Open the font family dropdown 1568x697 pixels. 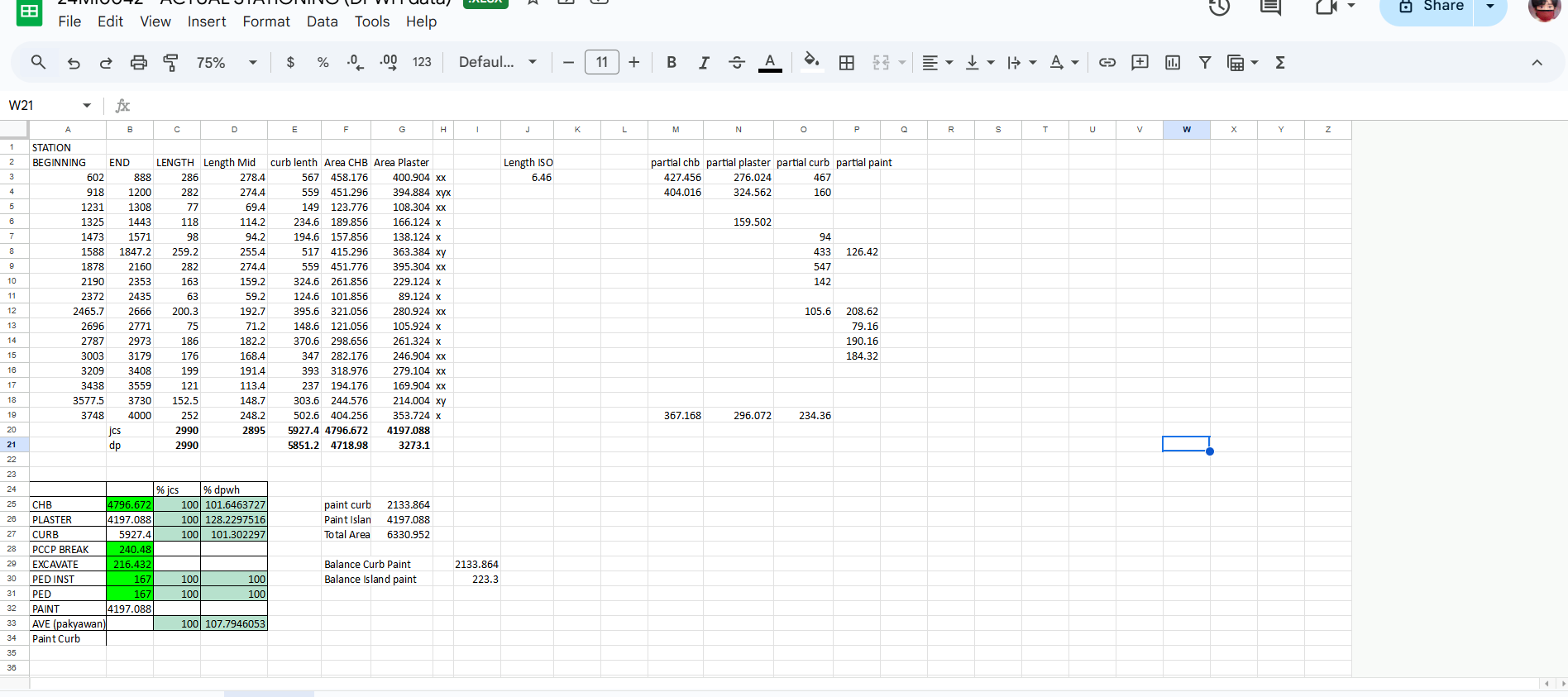click(498, 62)
